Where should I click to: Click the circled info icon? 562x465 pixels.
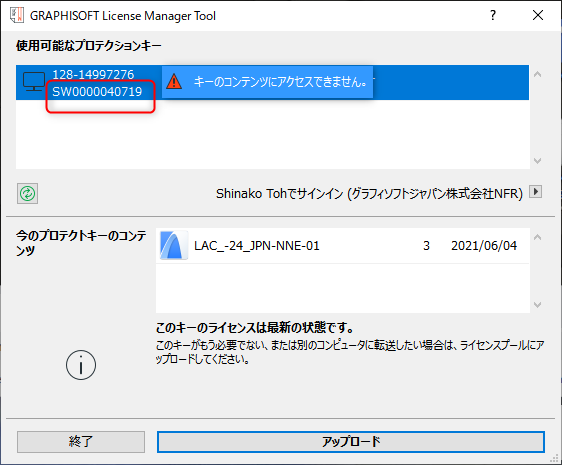(x=81, y=365)
